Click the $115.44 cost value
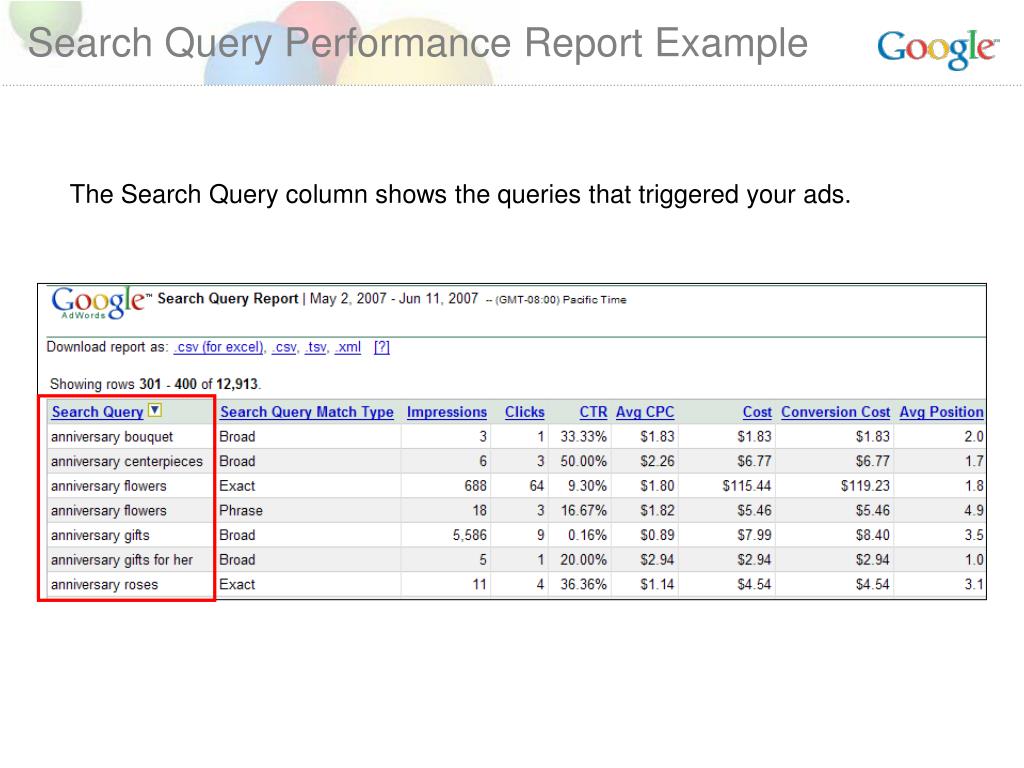 pyautogui.click(x=747, y=487)
